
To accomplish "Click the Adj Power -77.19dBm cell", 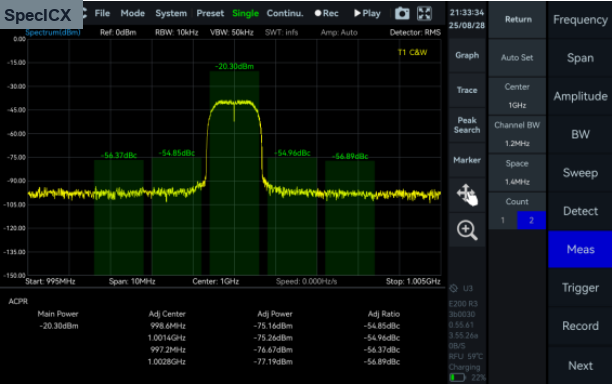I will tap(273, 362).
